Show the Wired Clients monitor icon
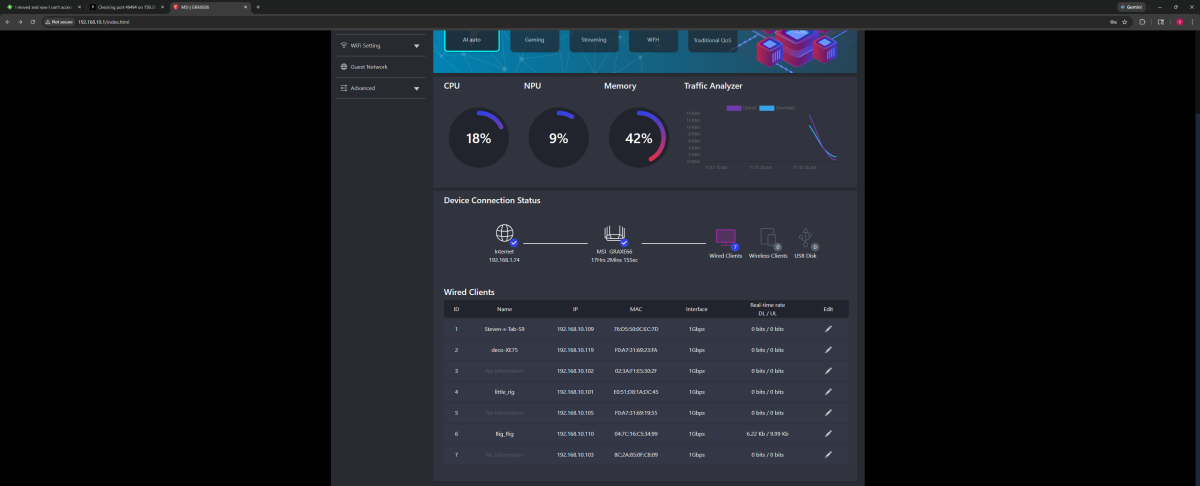The height and width of the screenshot is (486, 1200). point(725,238)
